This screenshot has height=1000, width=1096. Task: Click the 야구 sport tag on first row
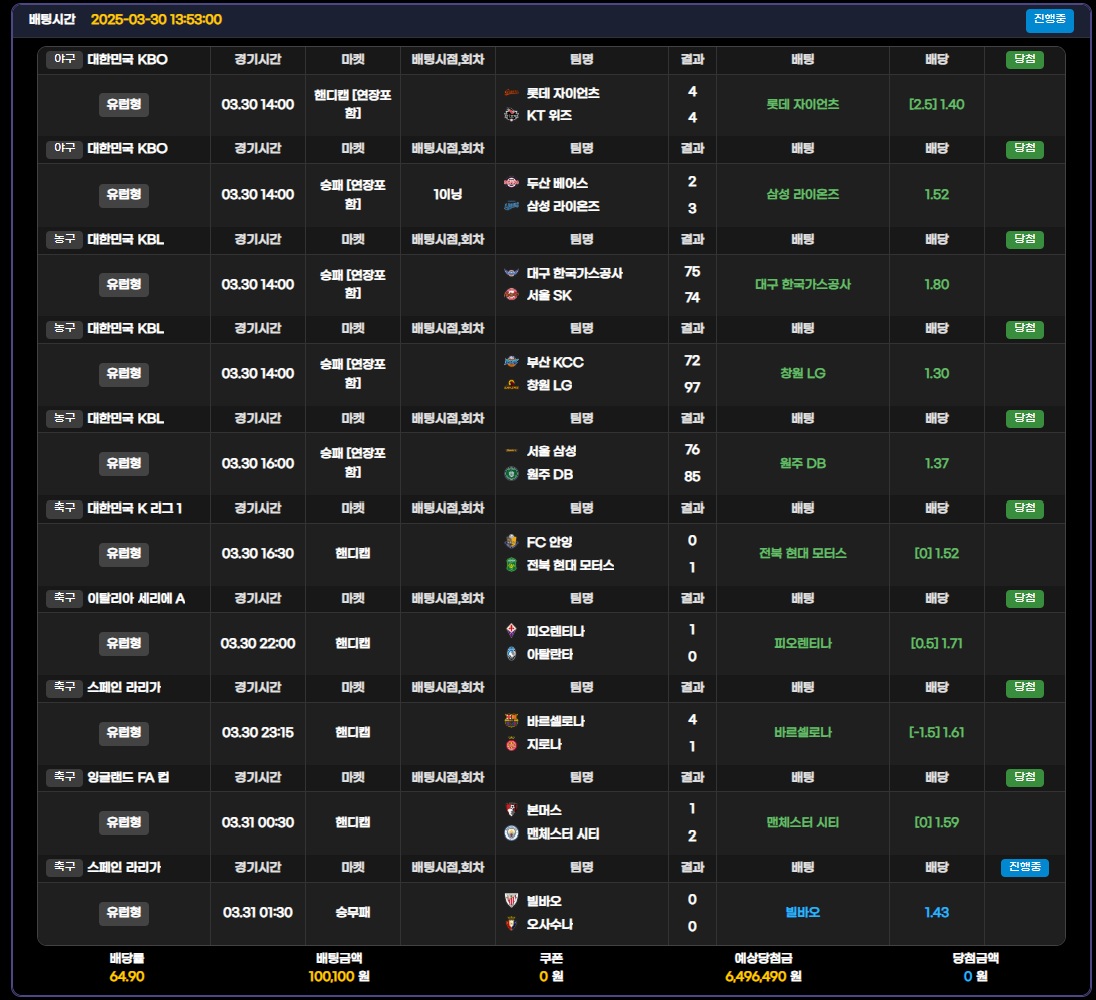(x=64, y=59)
